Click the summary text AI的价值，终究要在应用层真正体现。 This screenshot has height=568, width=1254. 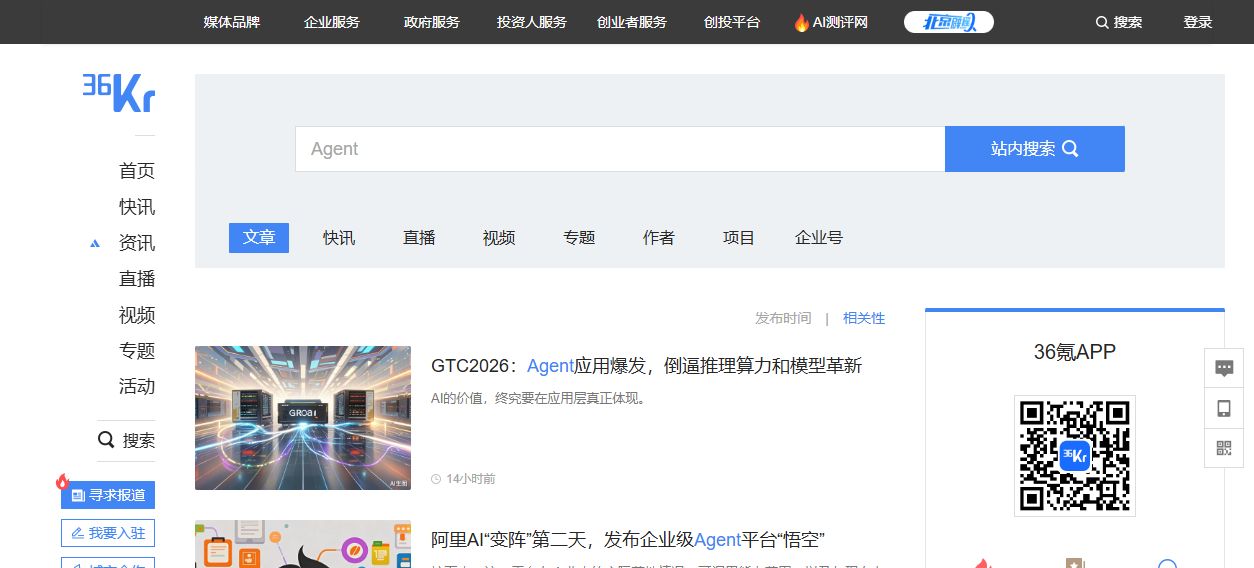[539, 398]
